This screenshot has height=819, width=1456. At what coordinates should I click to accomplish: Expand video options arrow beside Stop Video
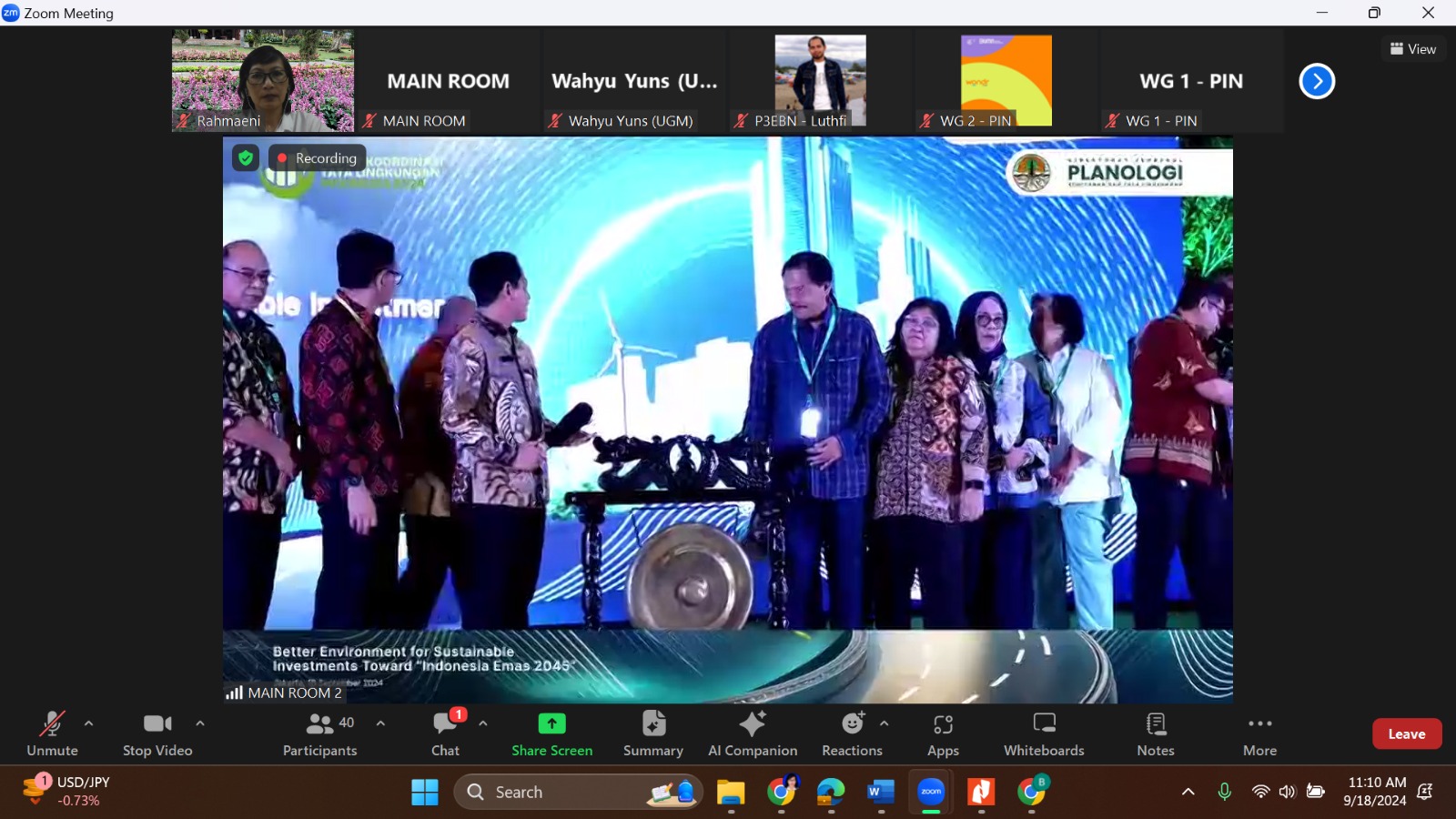(200, 723)
